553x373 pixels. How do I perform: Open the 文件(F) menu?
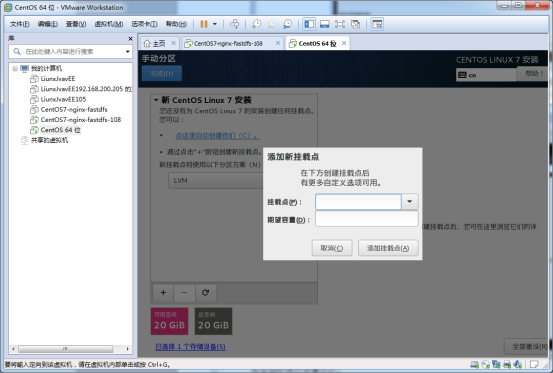tap(19, 24)
